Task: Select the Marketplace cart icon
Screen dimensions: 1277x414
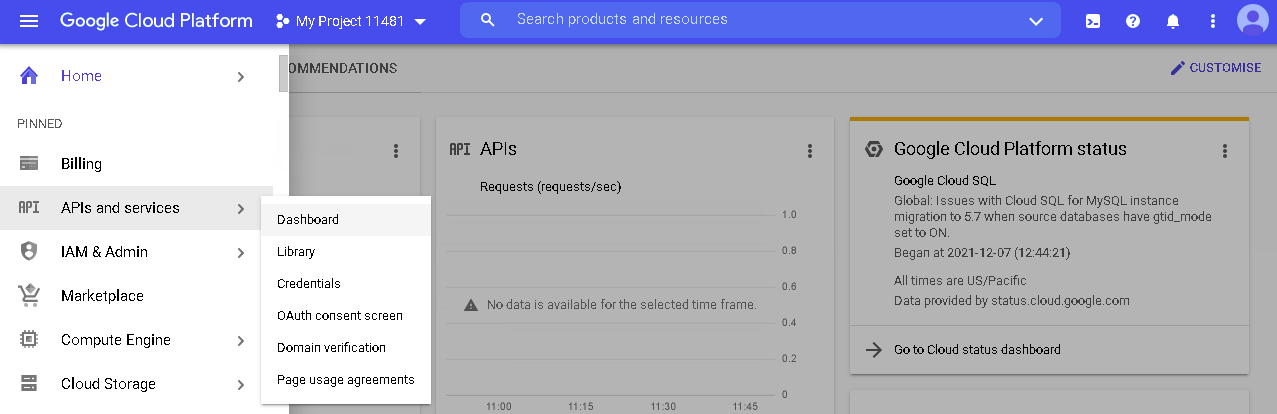Action: coord(29,296)
